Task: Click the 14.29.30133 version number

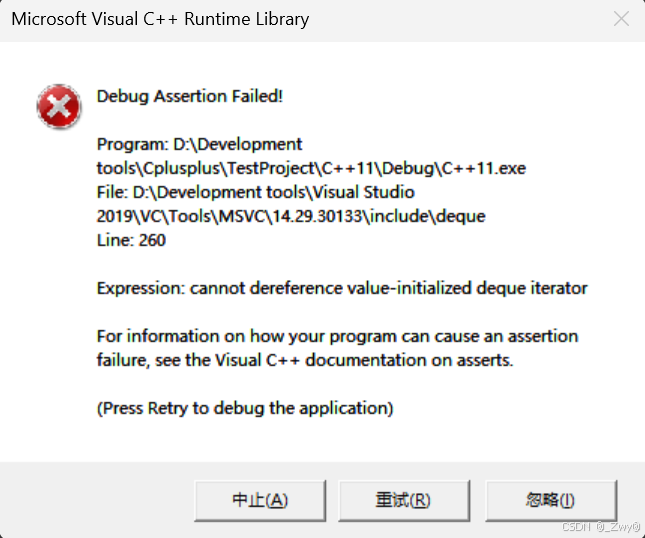Action: 317,216
